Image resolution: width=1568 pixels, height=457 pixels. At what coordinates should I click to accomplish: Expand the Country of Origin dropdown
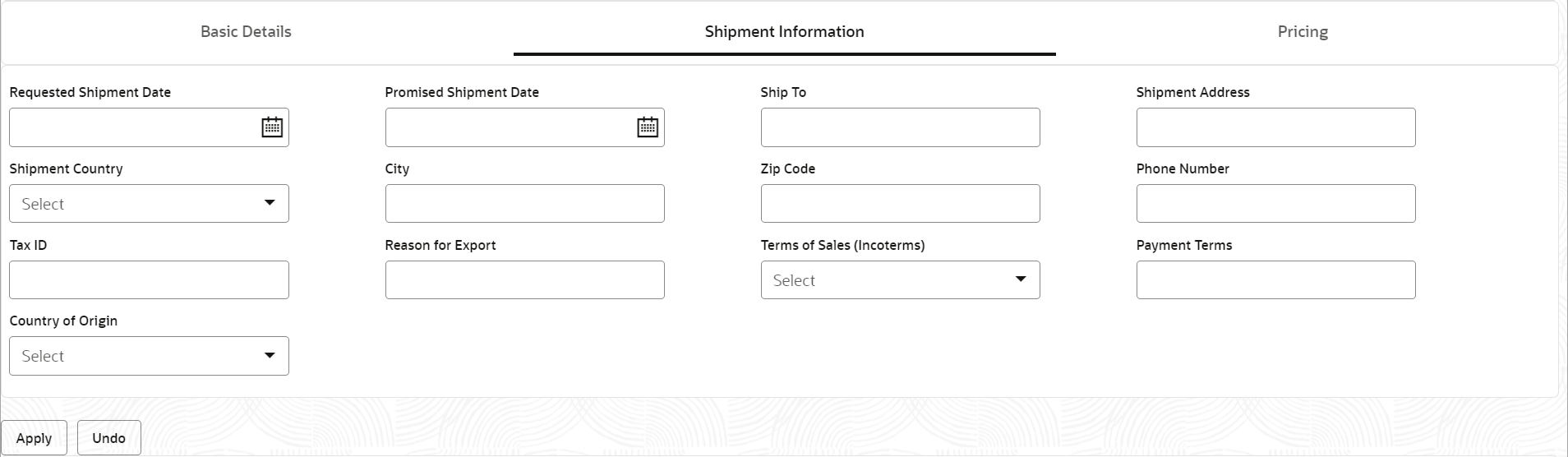(x=149, y=356)
